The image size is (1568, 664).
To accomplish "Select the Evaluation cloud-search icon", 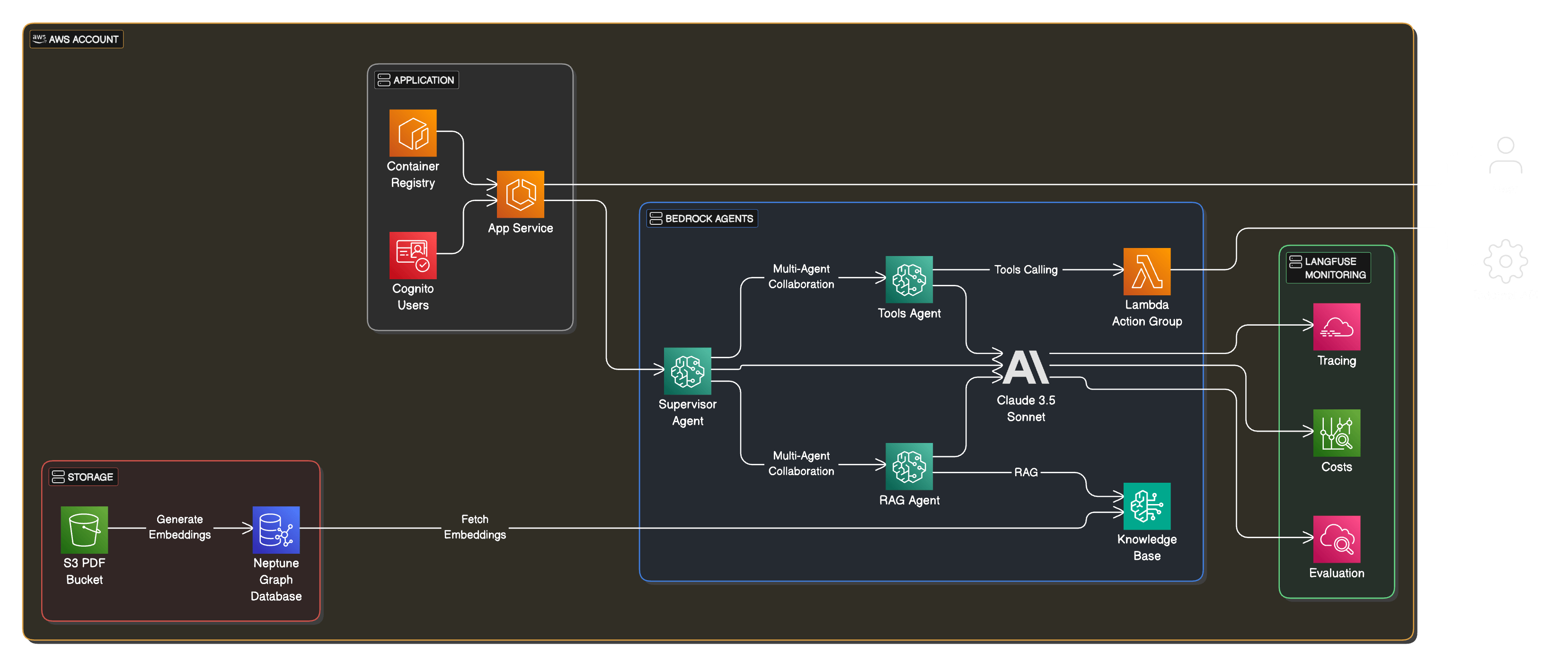I will pyautogui.click(x=1337, y=539).
